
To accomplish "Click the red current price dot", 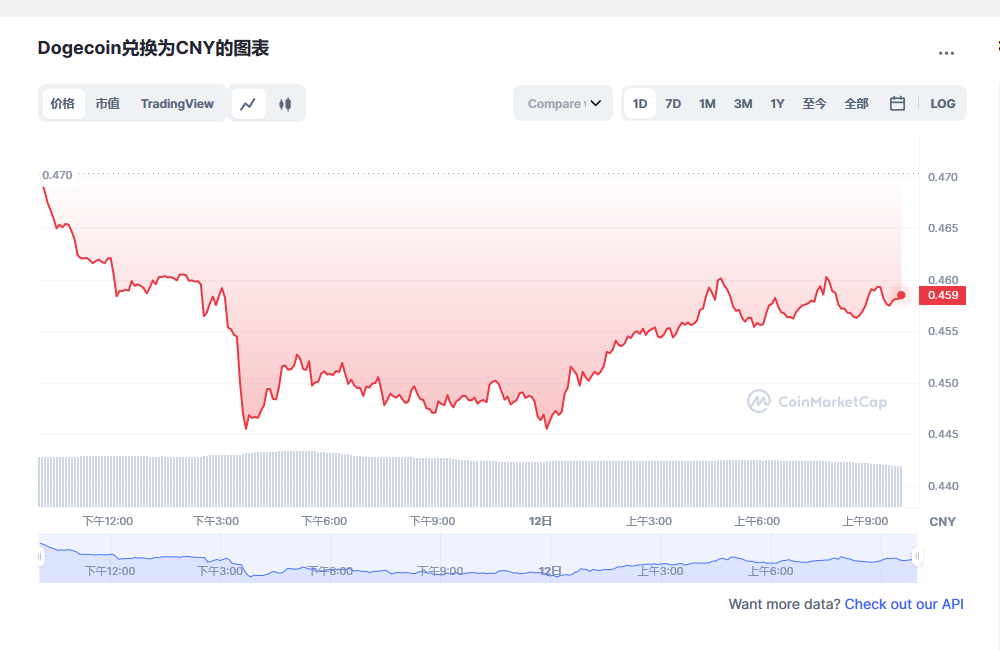I will point(901,295).
